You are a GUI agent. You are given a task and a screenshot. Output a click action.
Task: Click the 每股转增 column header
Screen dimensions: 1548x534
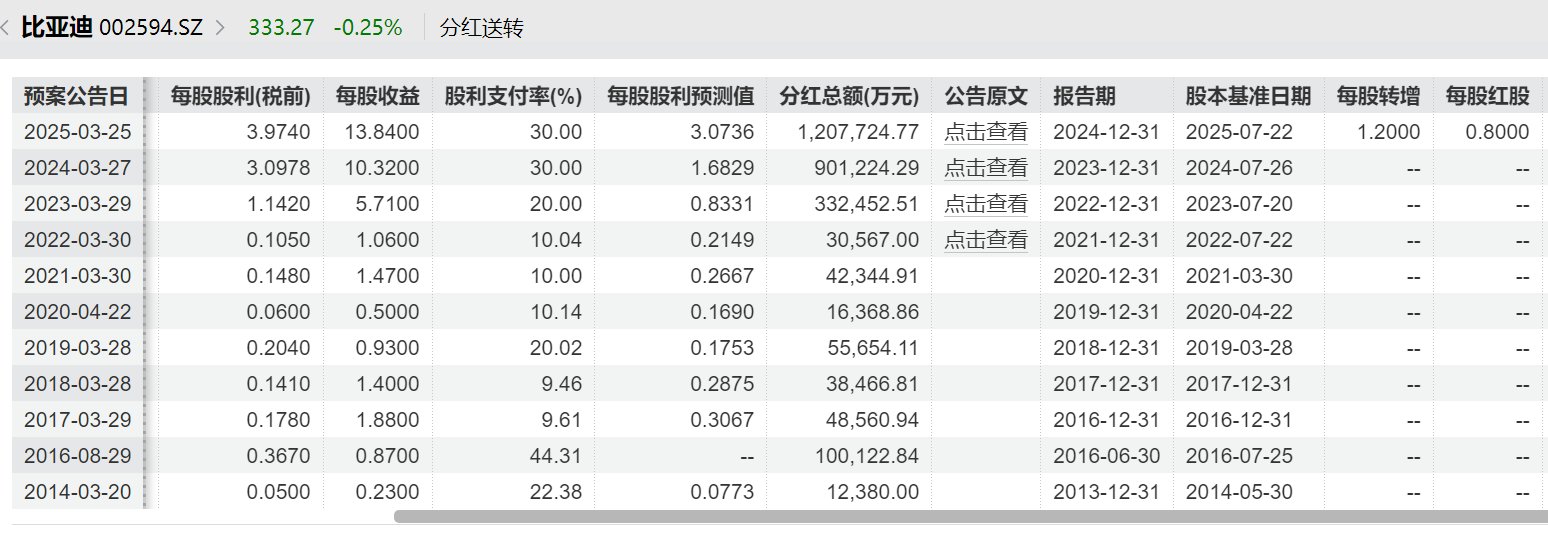point(1378,96)
